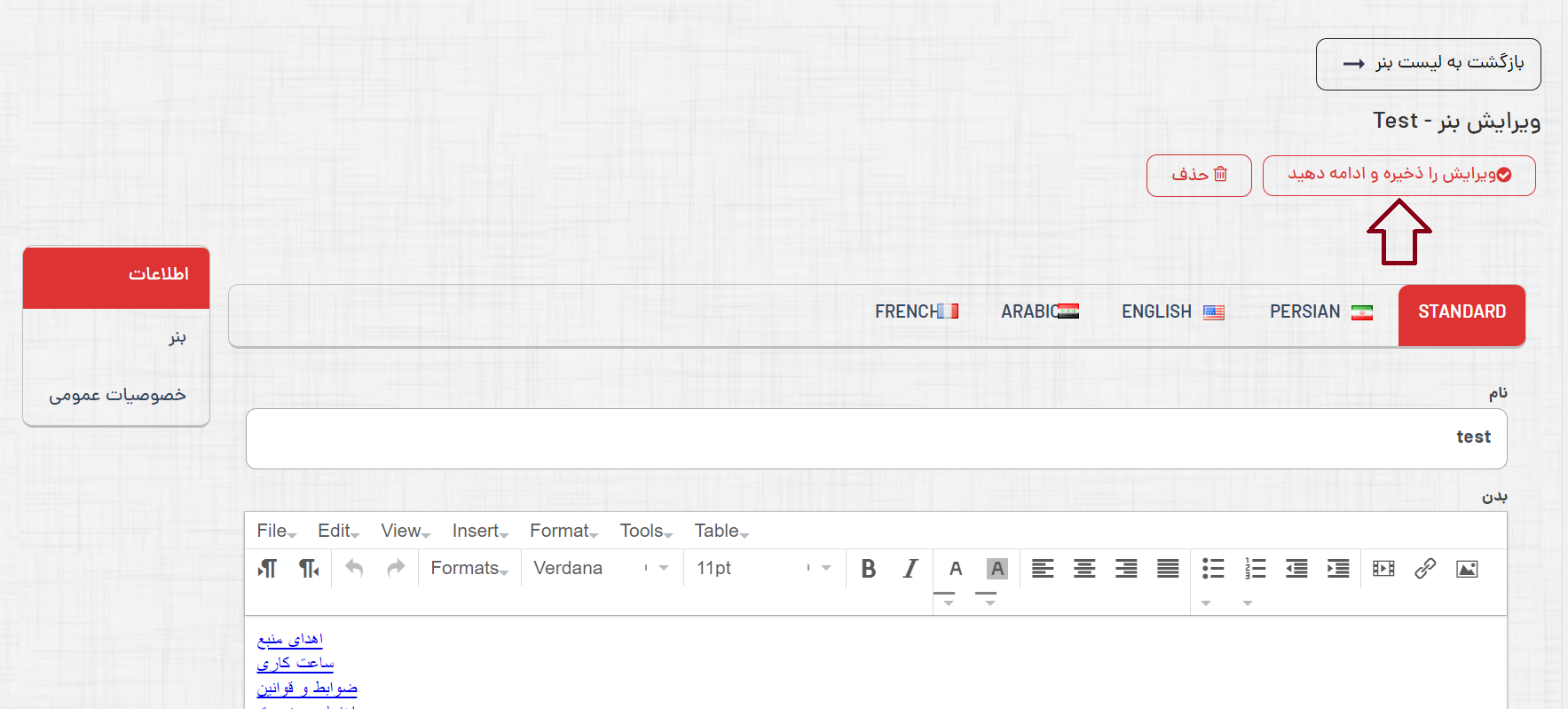
Task: Click the insert/edit link icon
Action: click(x=1425, y=569)
